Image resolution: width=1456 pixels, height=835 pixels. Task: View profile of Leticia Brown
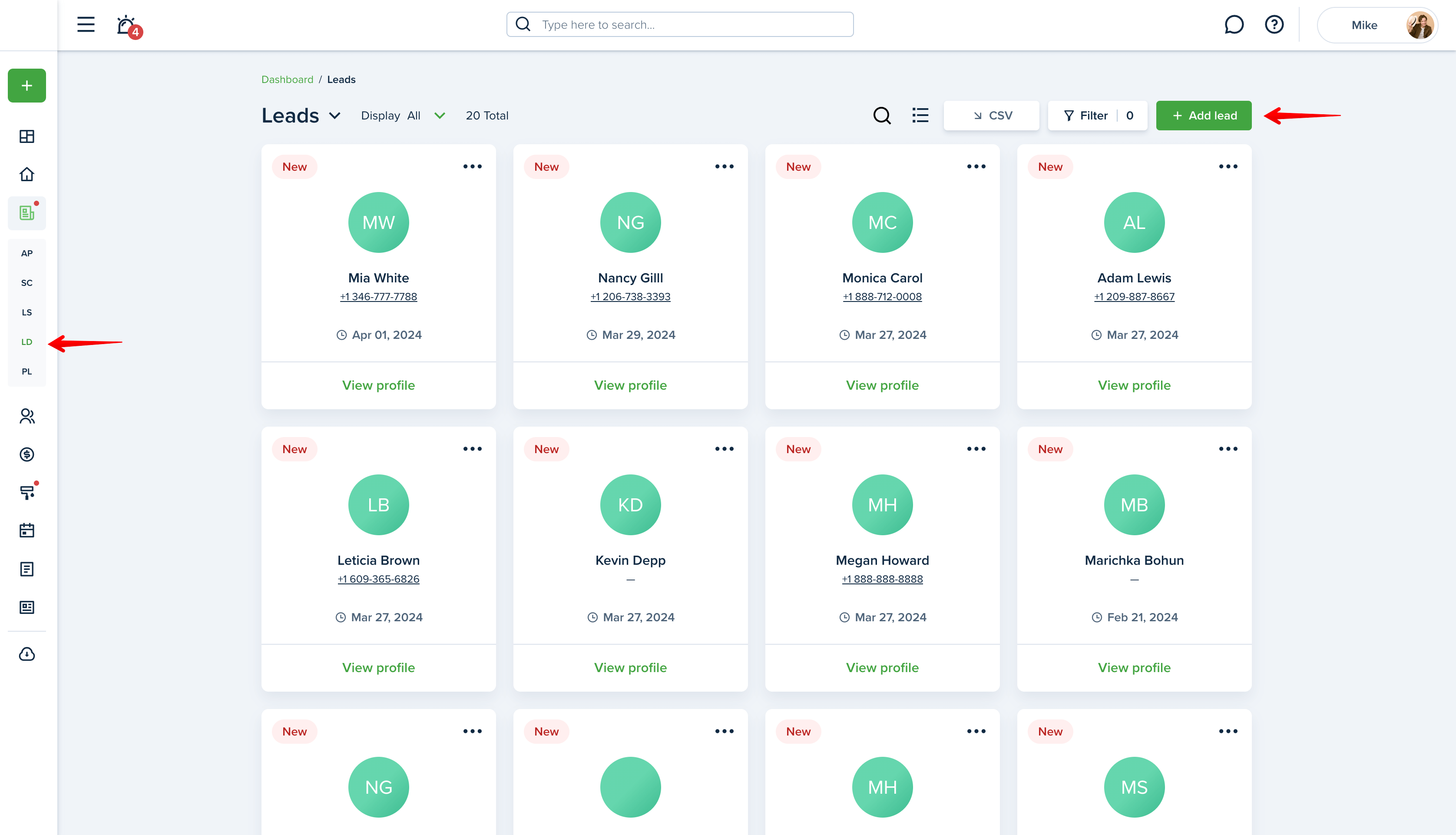pyautogui.click(x=378, y=668)
